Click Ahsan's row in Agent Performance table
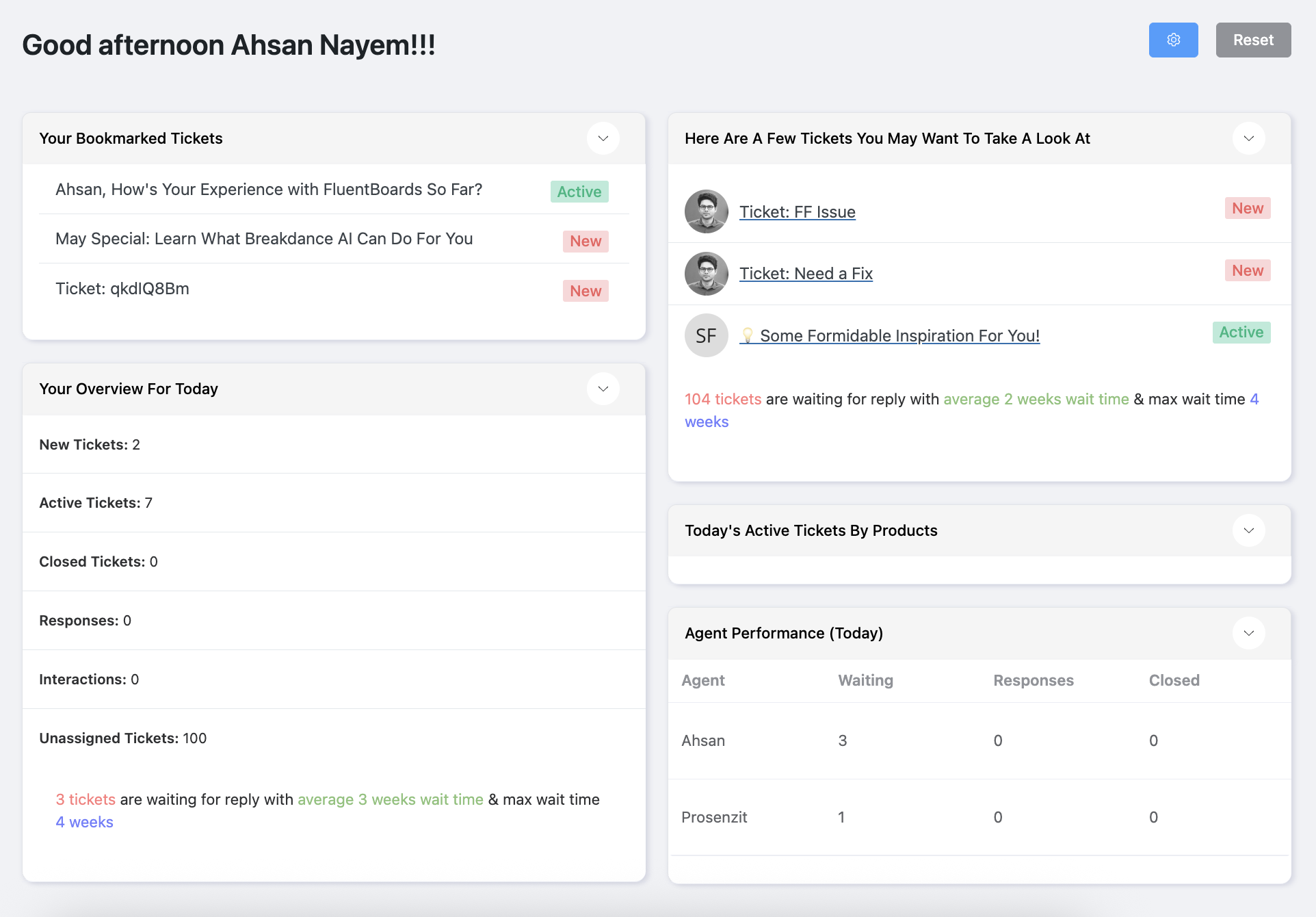 point(702,740)
